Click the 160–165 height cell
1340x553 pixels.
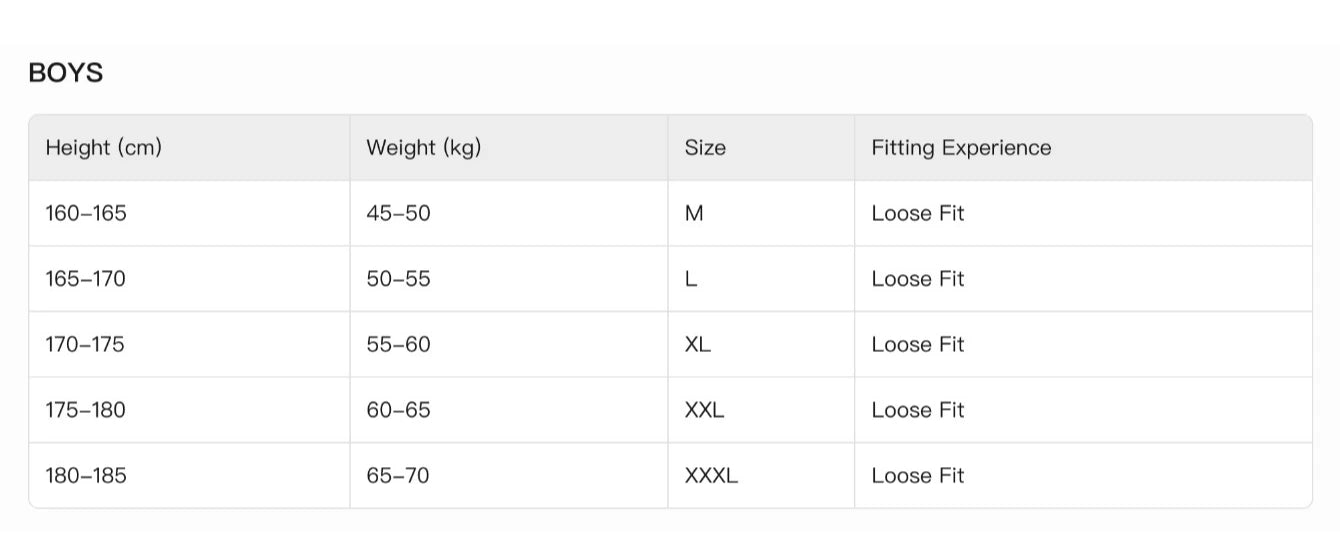[86, 213]
